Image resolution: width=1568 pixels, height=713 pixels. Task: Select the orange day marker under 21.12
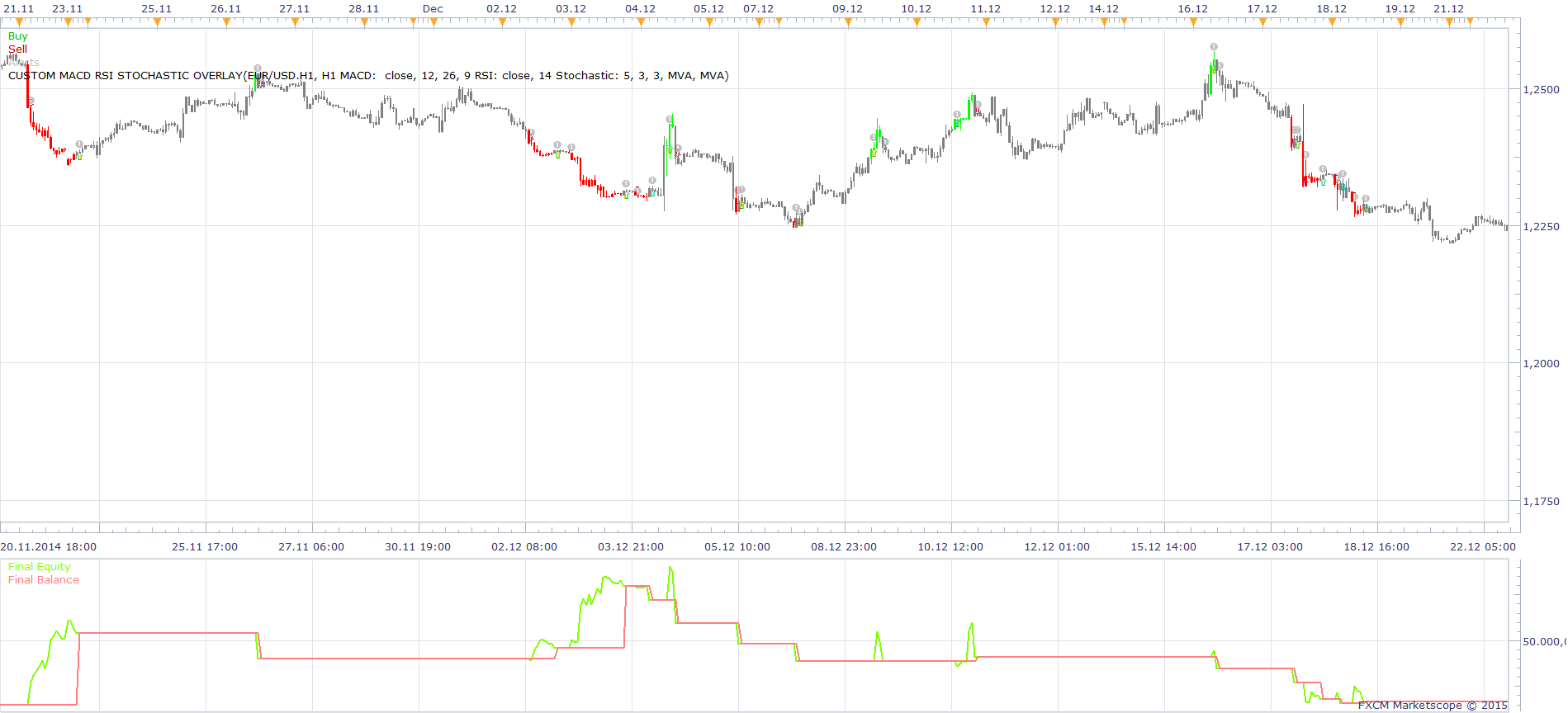pos(1449,22)
